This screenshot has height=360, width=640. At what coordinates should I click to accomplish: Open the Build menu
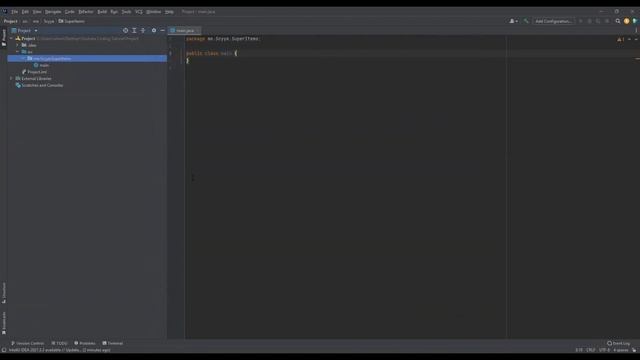pyautogui.click(x=102, y=12)
